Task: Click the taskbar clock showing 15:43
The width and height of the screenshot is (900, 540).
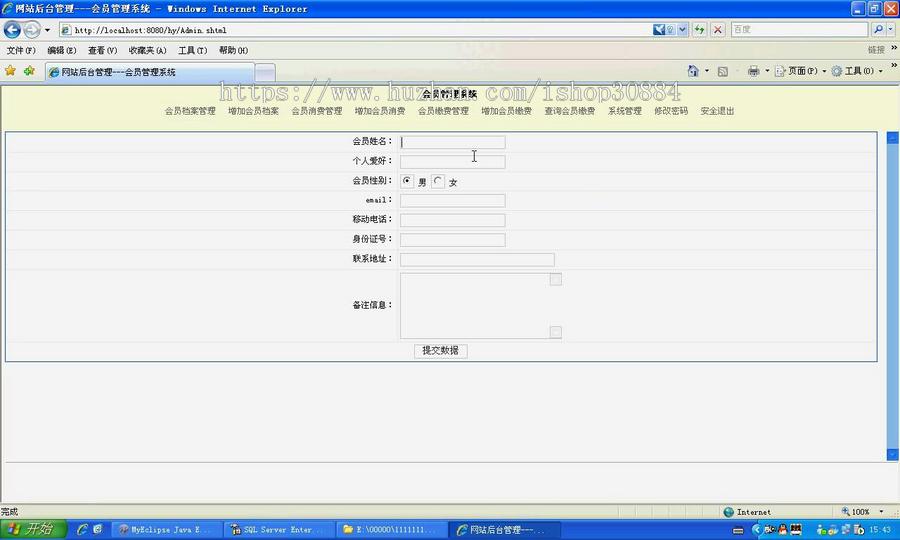Action: pyautogui.click(x=880, y=530)
